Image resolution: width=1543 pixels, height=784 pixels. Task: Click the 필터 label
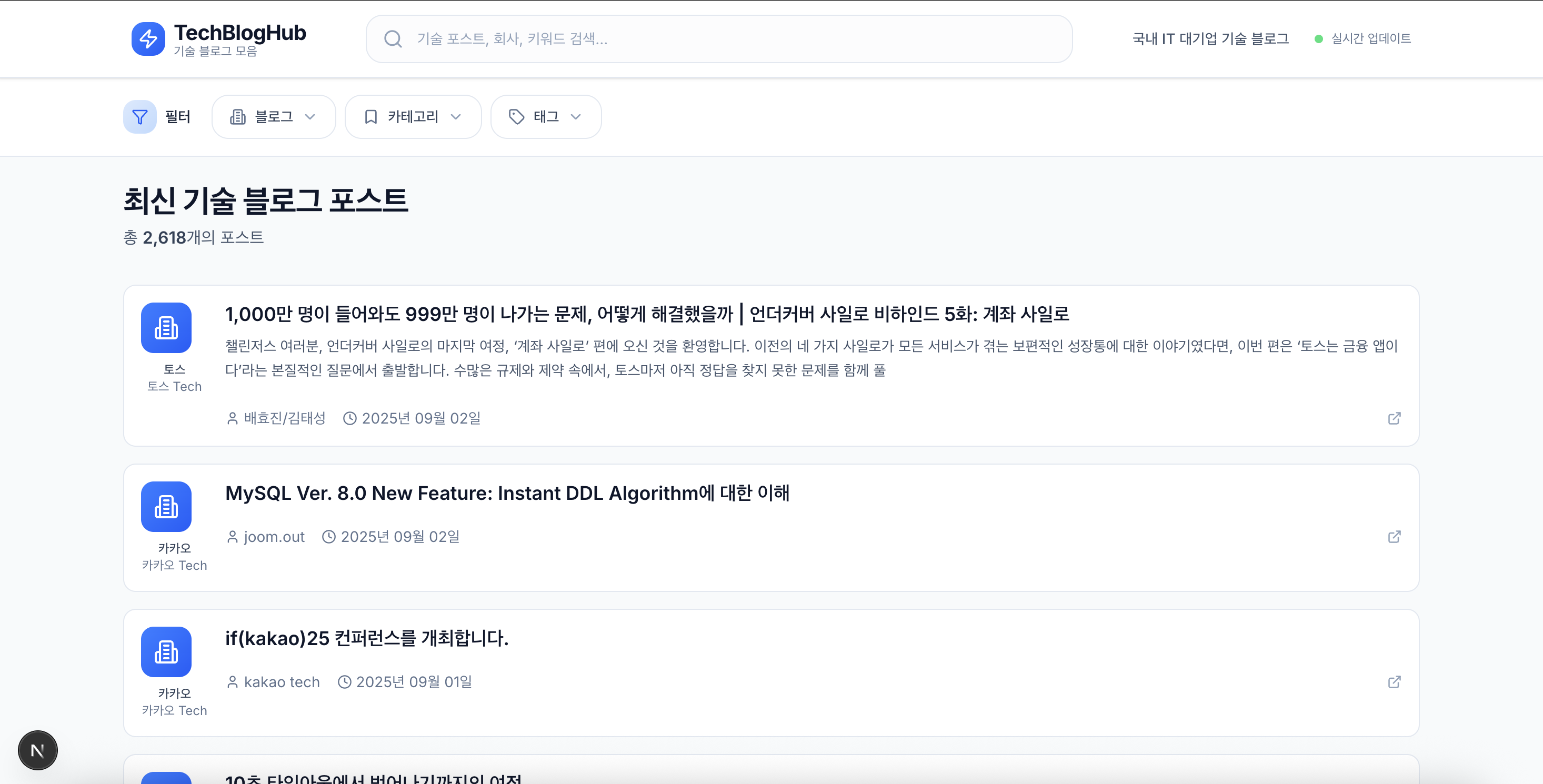point(177,117)
